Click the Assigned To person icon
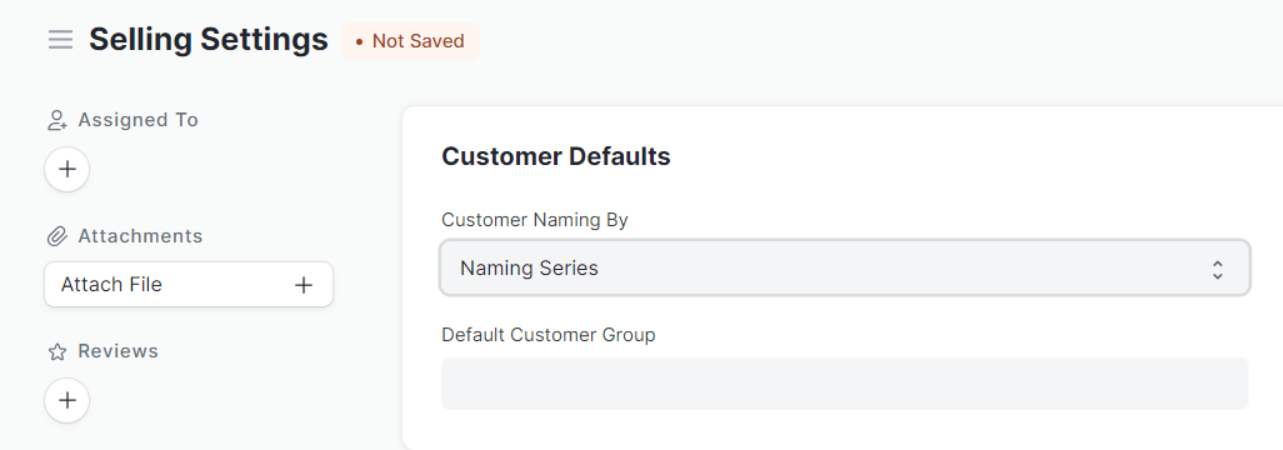Screen dimensions: 1283x450 (55, 120)
